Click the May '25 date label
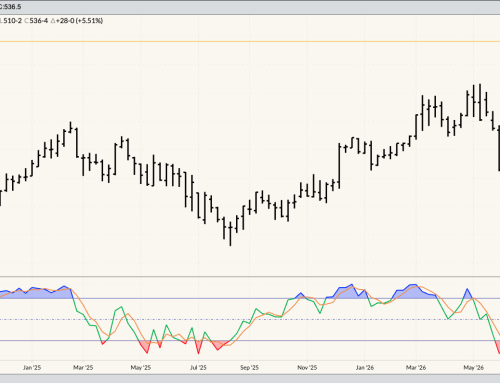This screenshot has height=383, width=500. tap(141, 368)
